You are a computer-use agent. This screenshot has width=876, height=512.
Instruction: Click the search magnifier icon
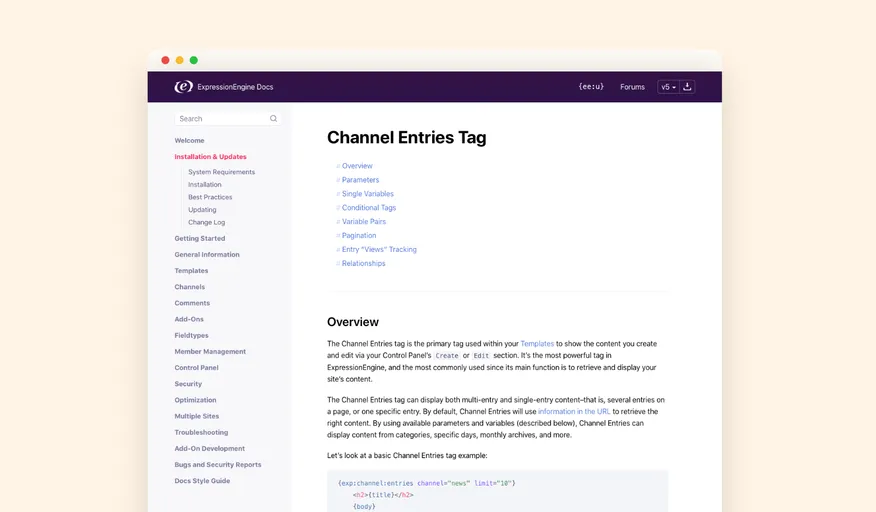(273, 119)
